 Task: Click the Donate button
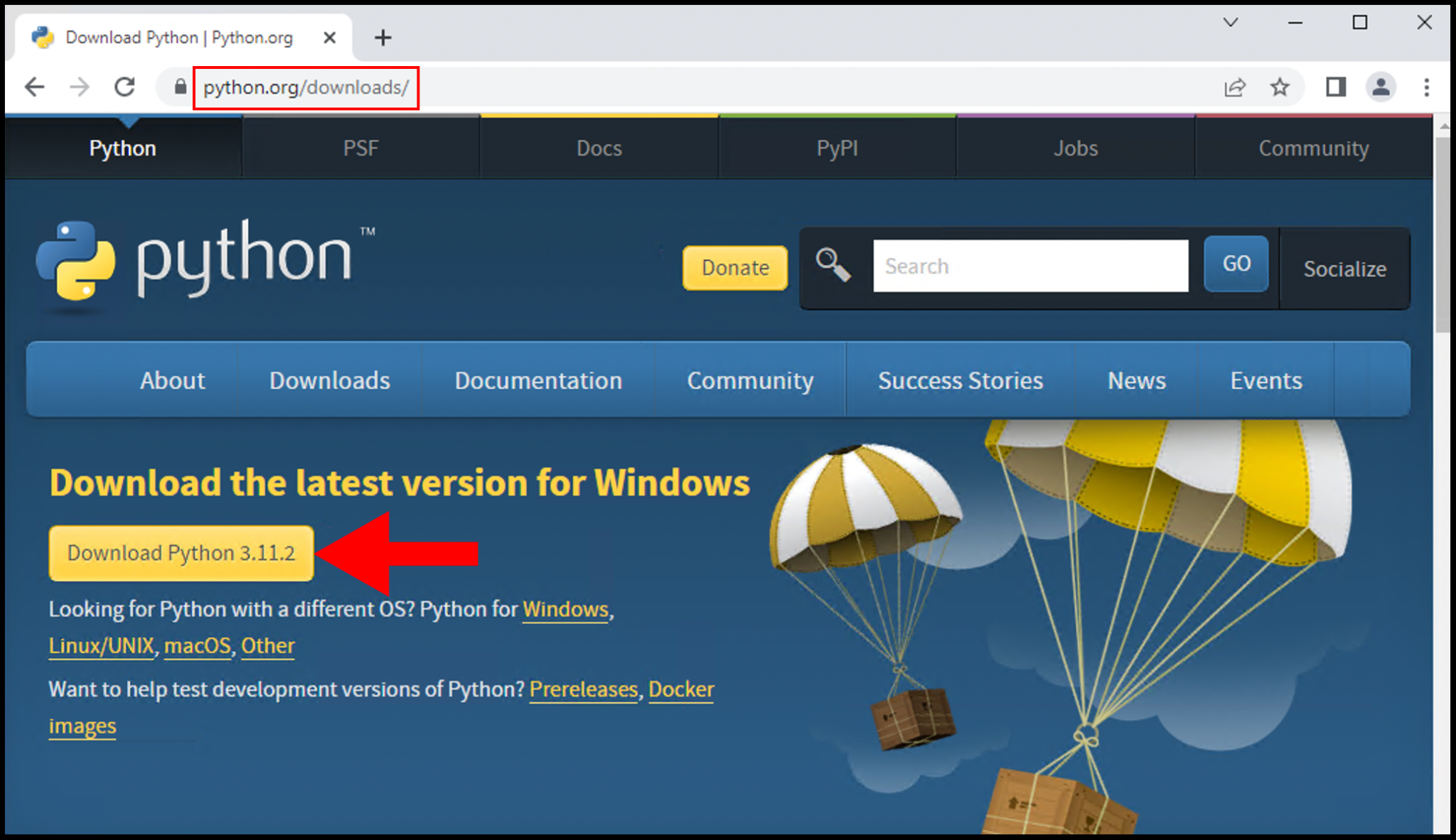point(734,268)
